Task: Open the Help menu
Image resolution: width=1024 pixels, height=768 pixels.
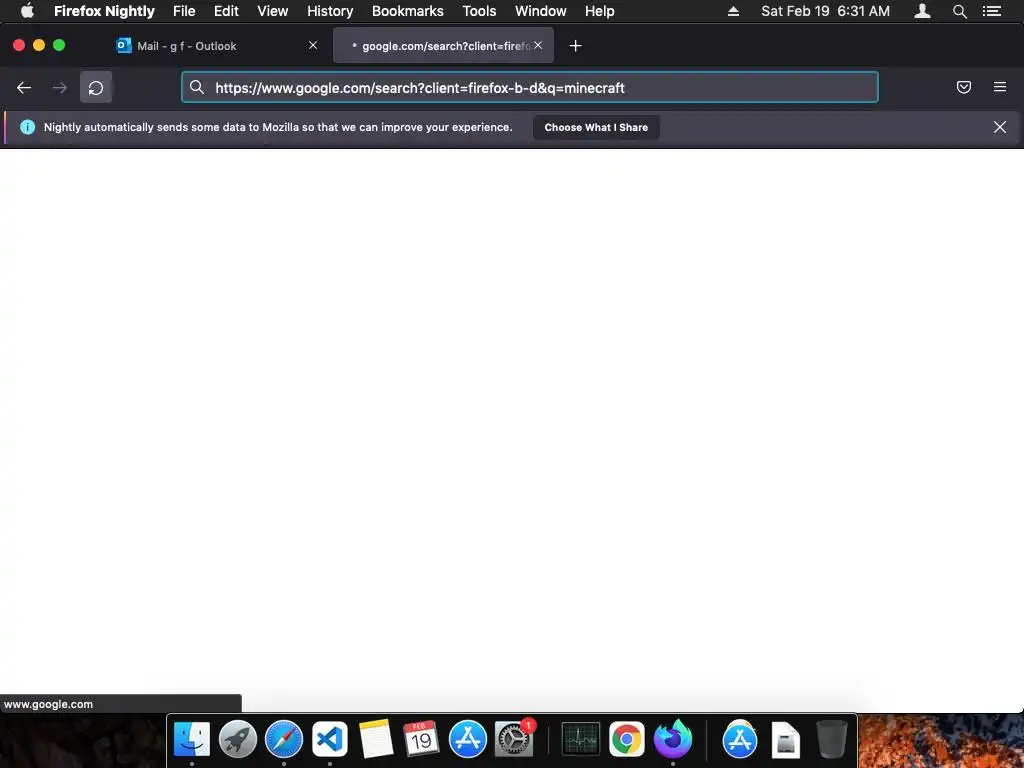Action: pyautogui.click(x=600, y=11)
